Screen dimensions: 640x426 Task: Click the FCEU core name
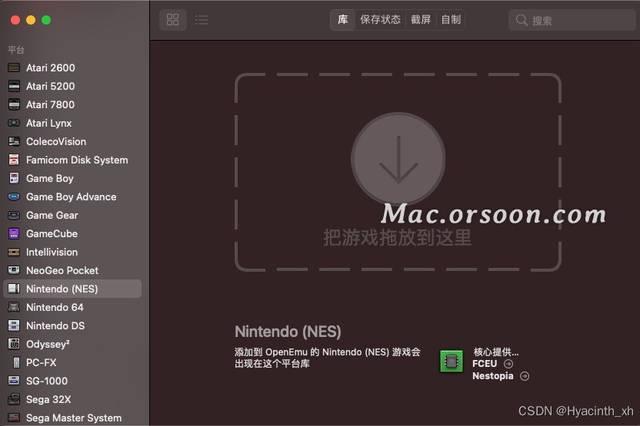click(484, 364)
